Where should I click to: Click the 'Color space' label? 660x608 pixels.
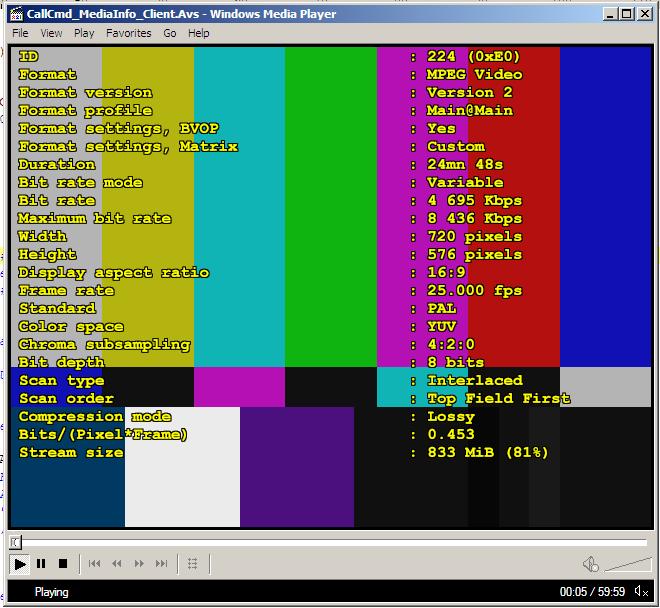(71, 327)
